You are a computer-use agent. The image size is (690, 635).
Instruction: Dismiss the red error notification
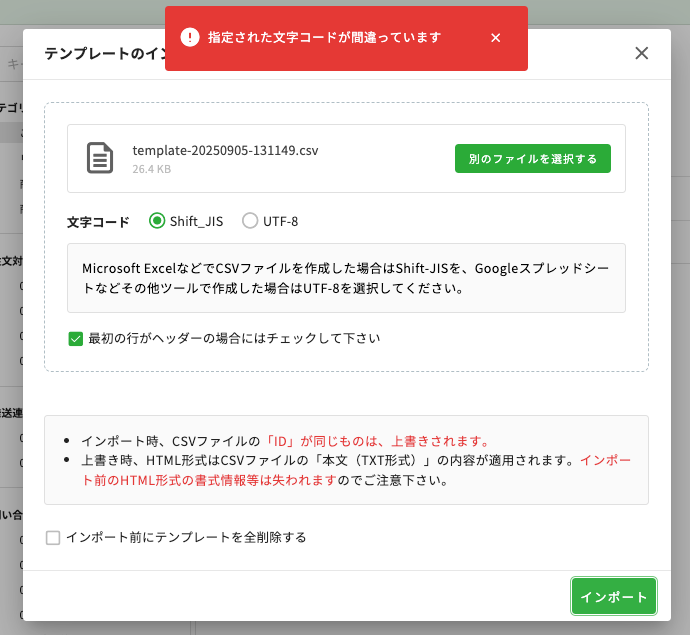[x=495, y=38]
